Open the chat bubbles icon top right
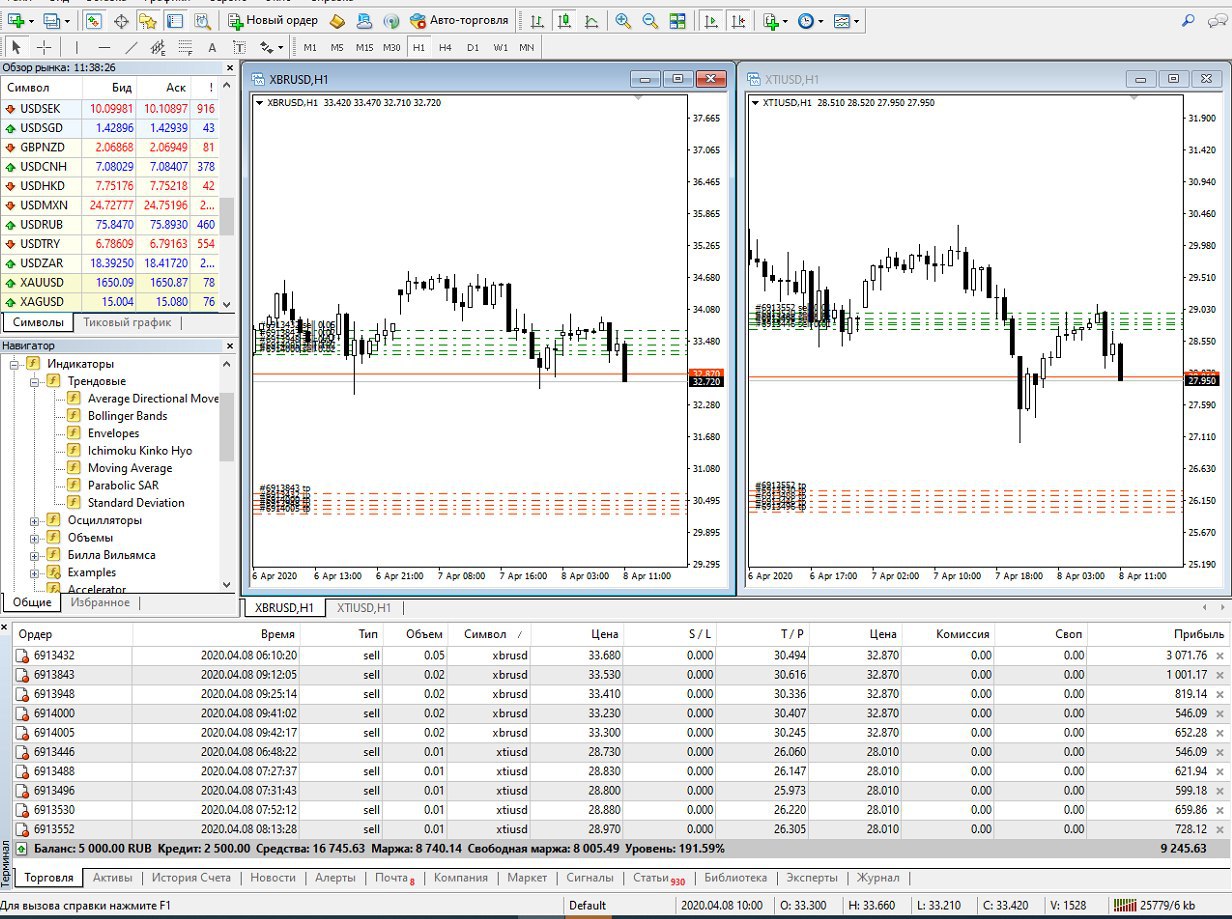The height and width of the screenshot is (919, 1232). tap(1217, 20)
